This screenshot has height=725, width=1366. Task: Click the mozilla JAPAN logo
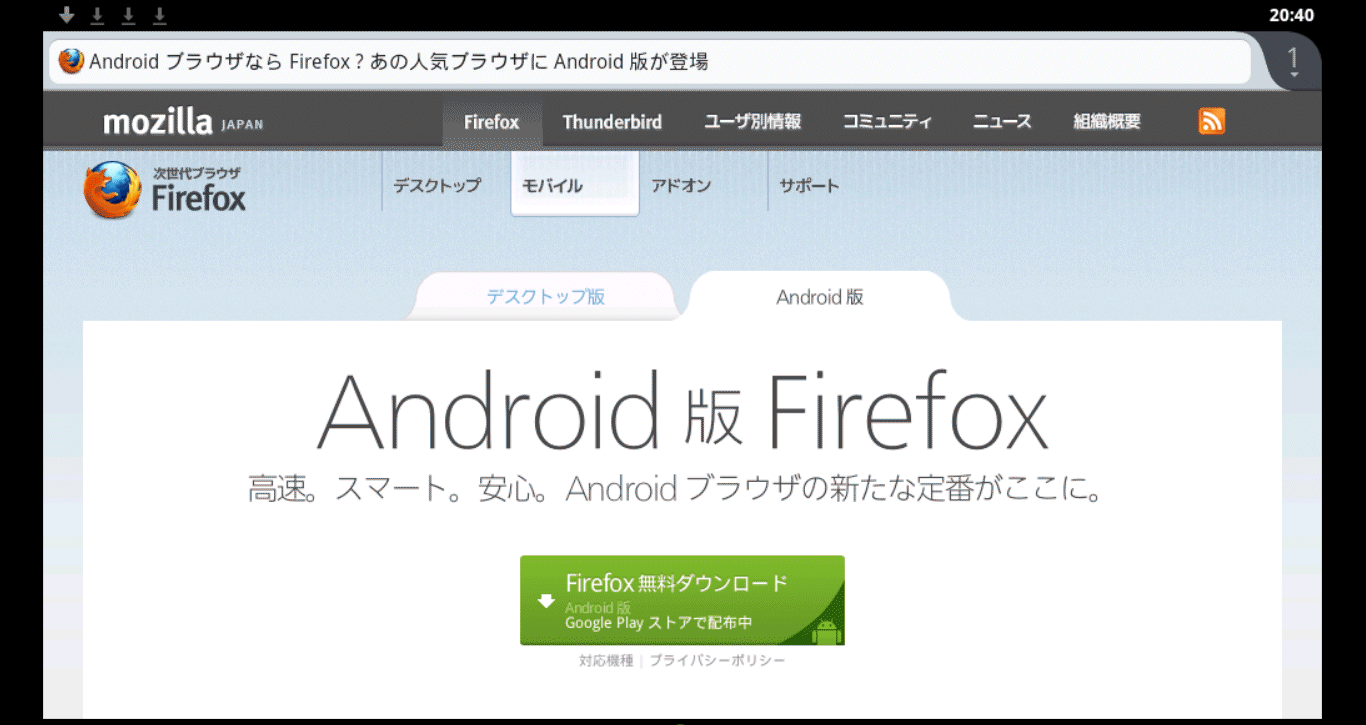pos(184,123)
